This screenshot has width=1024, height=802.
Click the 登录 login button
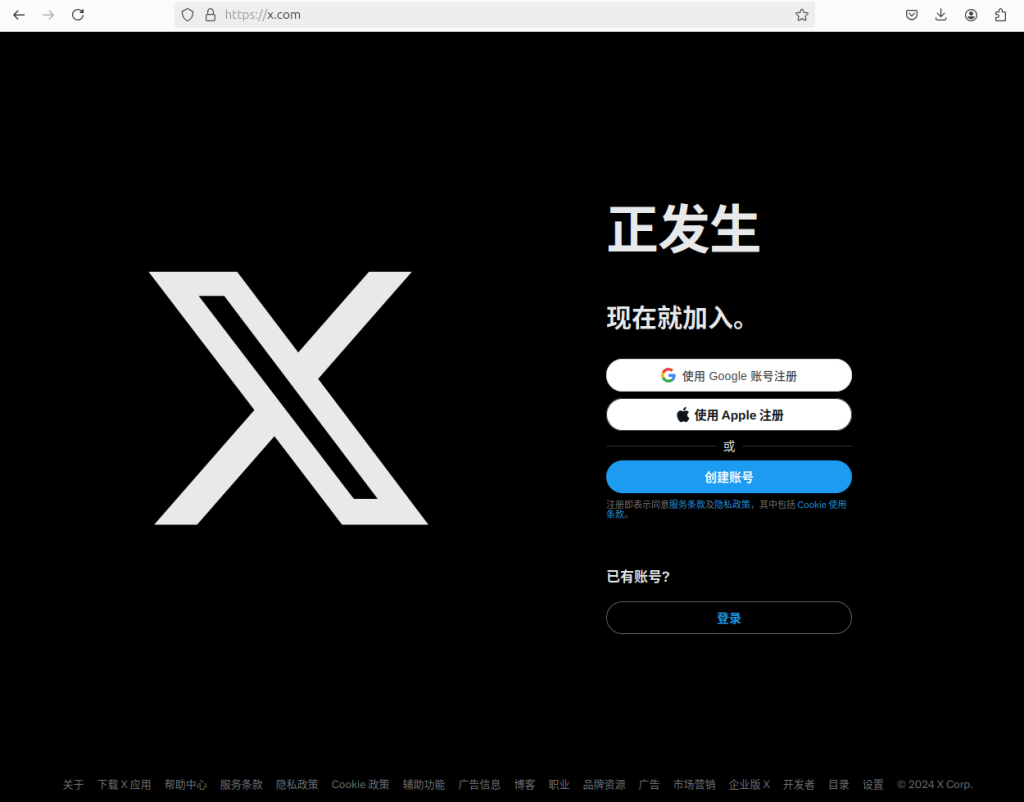tap(728, 618)
